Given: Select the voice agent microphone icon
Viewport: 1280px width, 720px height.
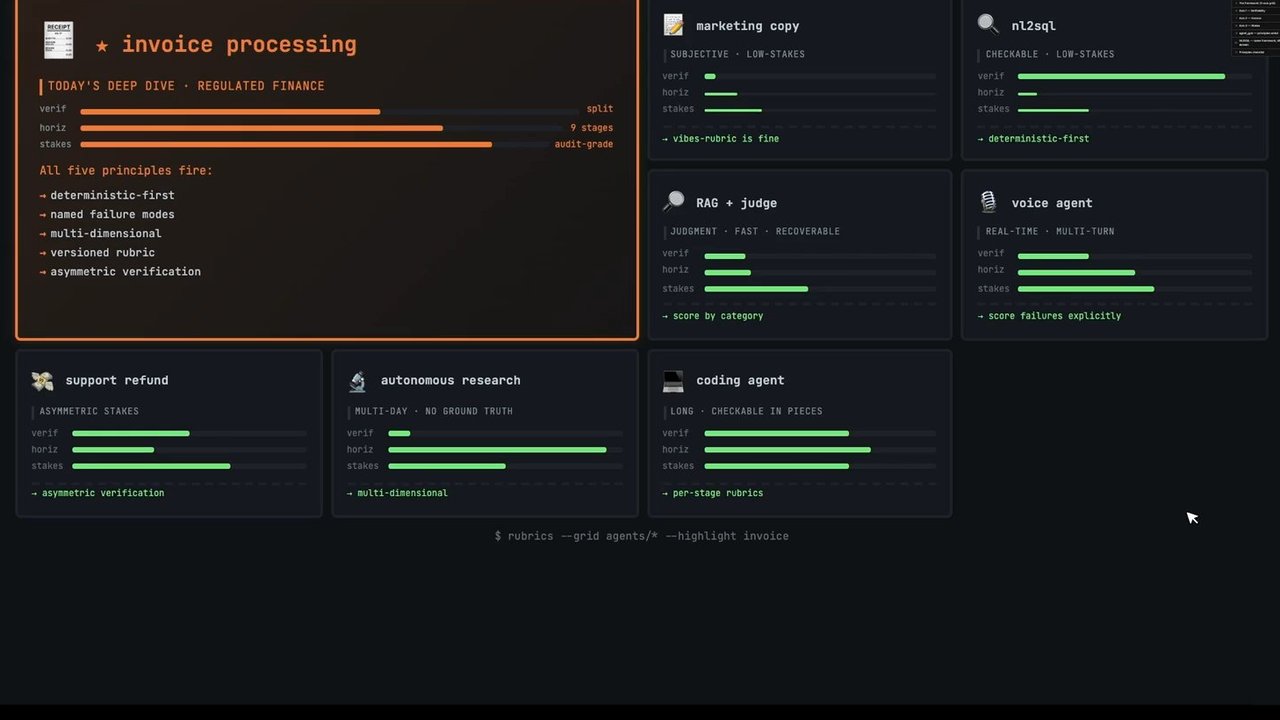Looking at the screenshot, I should tap(988, 202).
